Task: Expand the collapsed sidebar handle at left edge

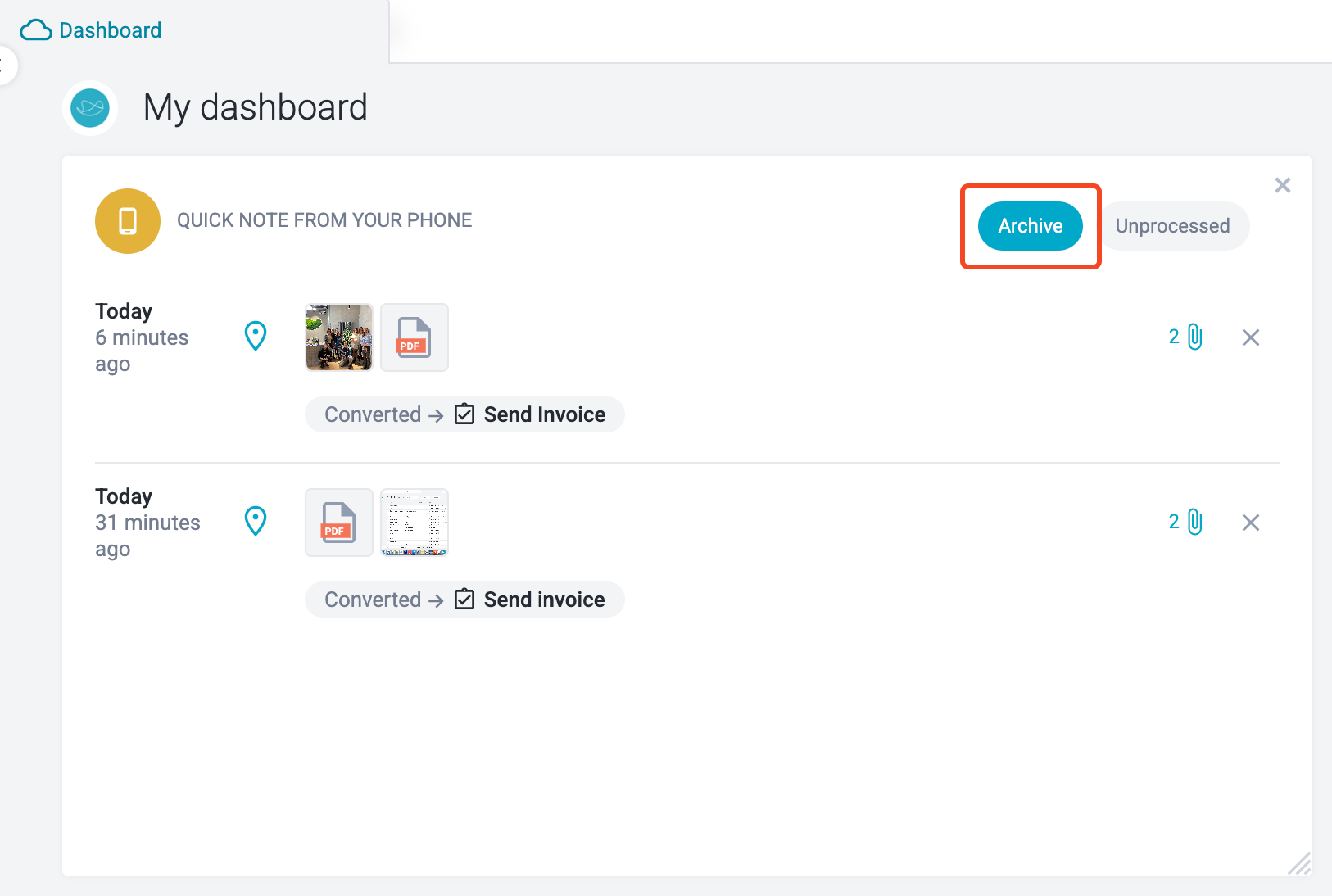Action: pyautogui.click(x=7, y=66)
